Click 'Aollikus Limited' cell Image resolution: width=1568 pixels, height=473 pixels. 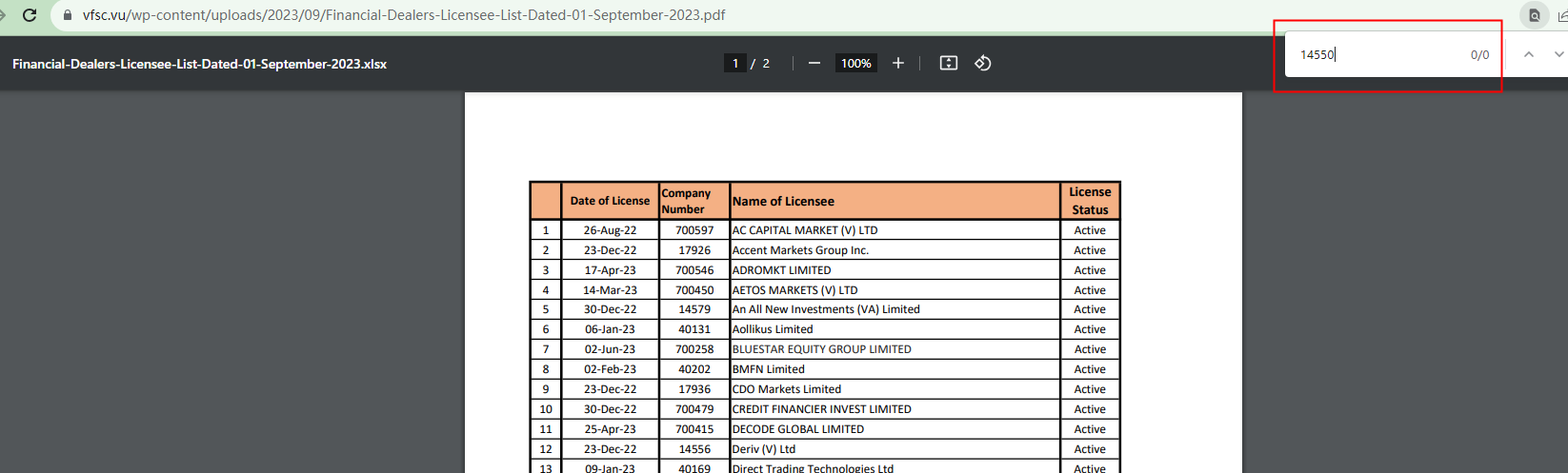895,329
